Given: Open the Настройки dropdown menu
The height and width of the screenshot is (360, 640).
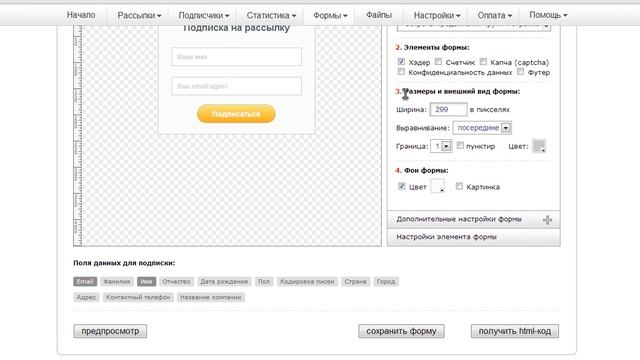Looking at the screenshot, I should pos(437,16).
